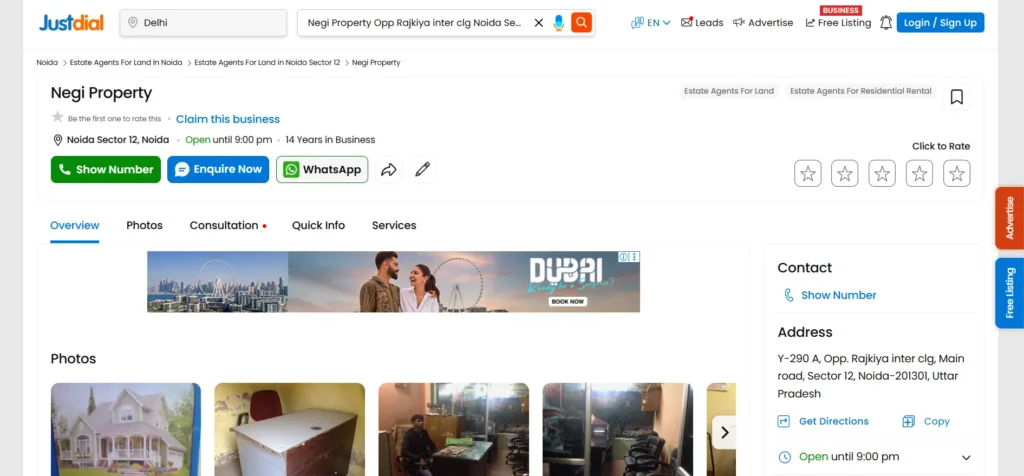Image resolution: width=1024 pixels, height=476 pixels.
Task: Rate the business five stars
Action: (x=957, y=174)
